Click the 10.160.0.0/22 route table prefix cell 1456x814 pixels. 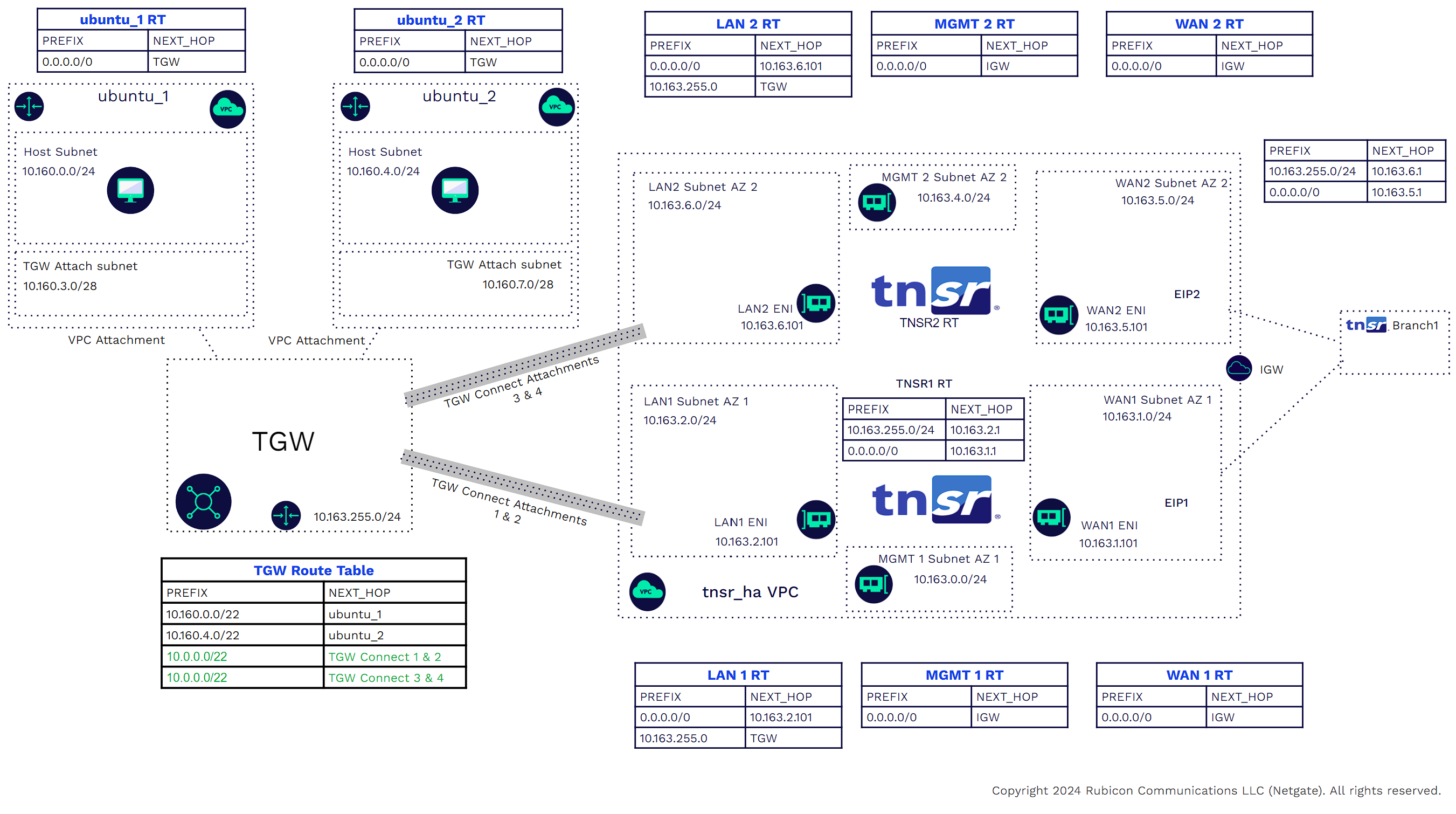[203, 614]
